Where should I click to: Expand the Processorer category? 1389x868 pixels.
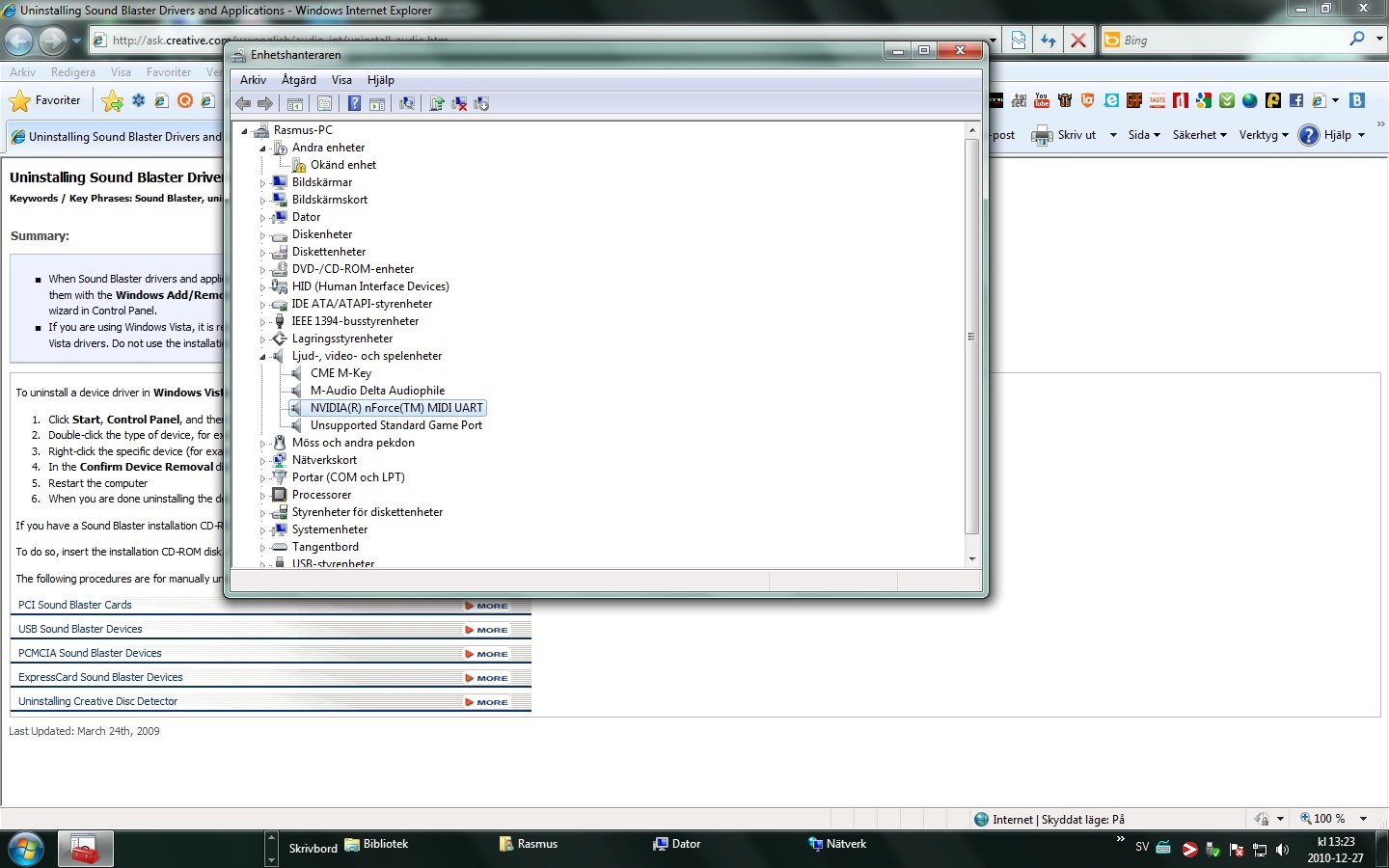262,496
